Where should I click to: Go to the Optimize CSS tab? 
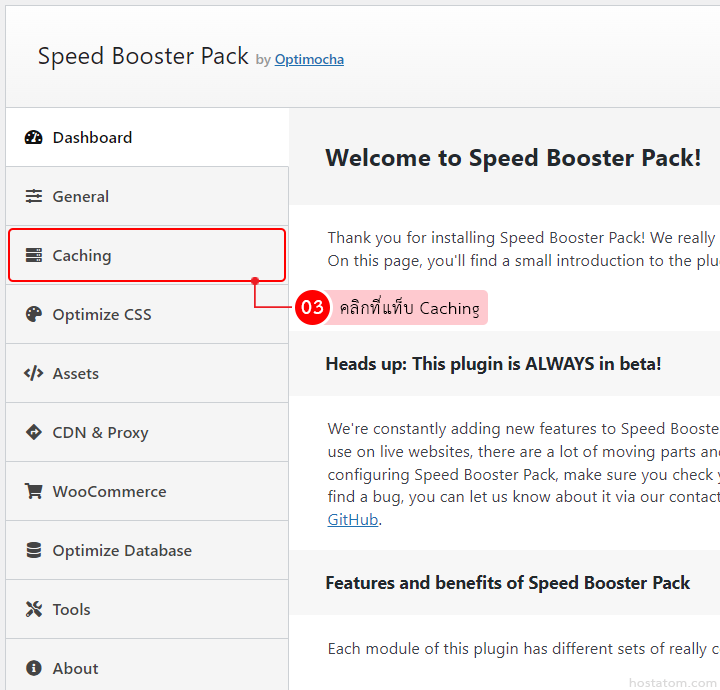coord(102,315)
